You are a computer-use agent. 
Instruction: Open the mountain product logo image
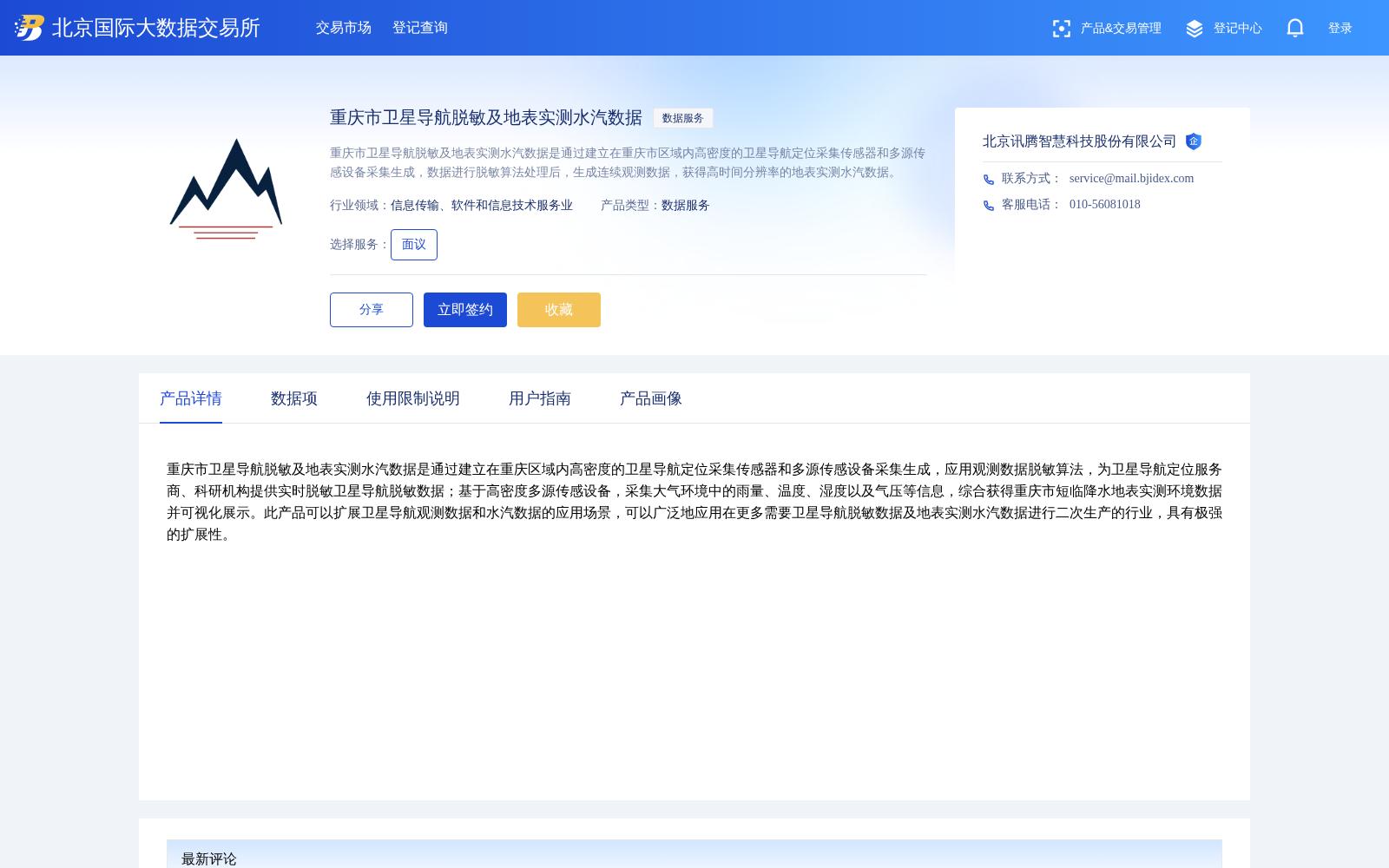(226, 188)
